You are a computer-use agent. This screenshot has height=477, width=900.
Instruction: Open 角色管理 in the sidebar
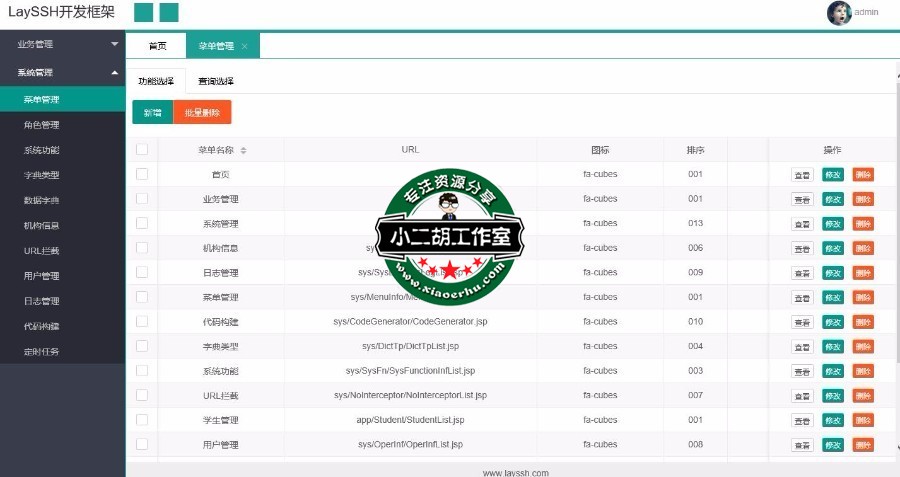(x=42, y=125)
